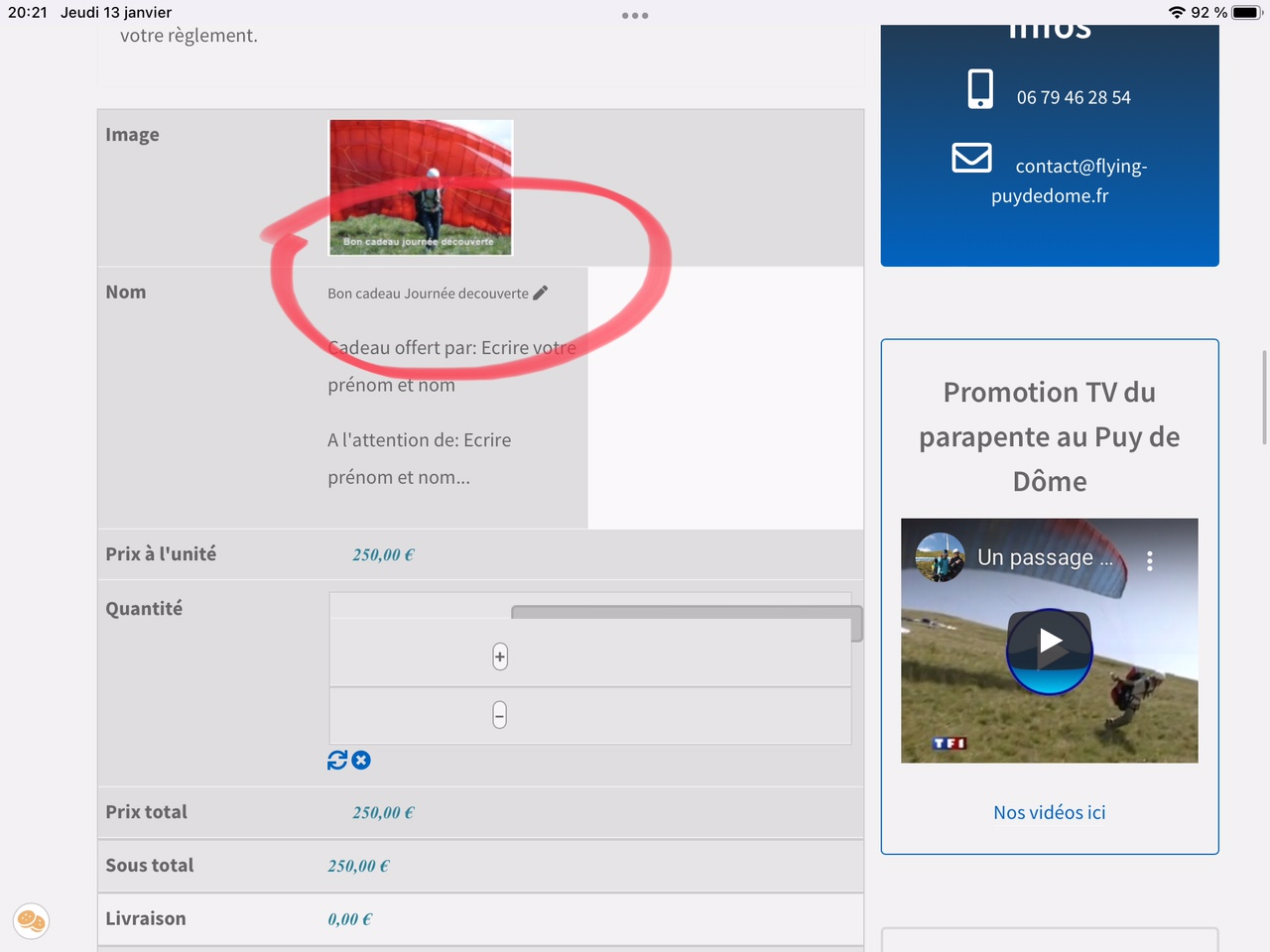Open the video three-dot options menu
The image size is (1270, 952).
[x=1150, y=560]
